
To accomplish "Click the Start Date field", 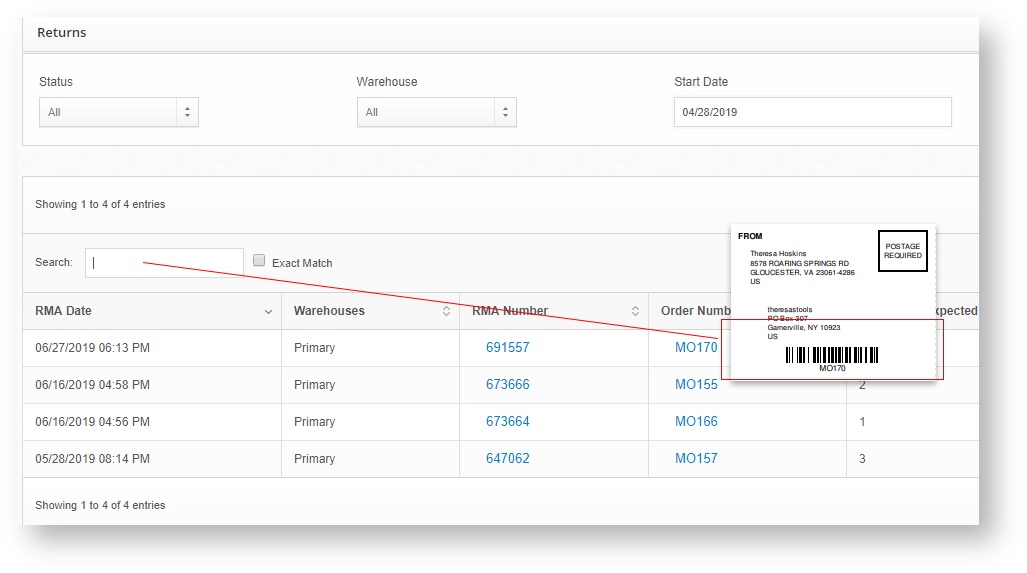I will click(812, 112).
